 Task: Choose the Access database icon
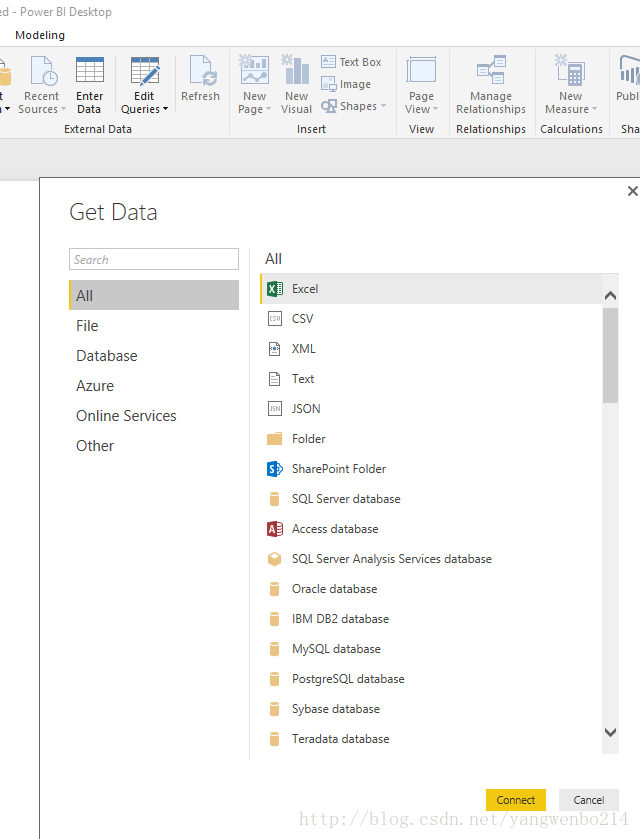point(275,529)
